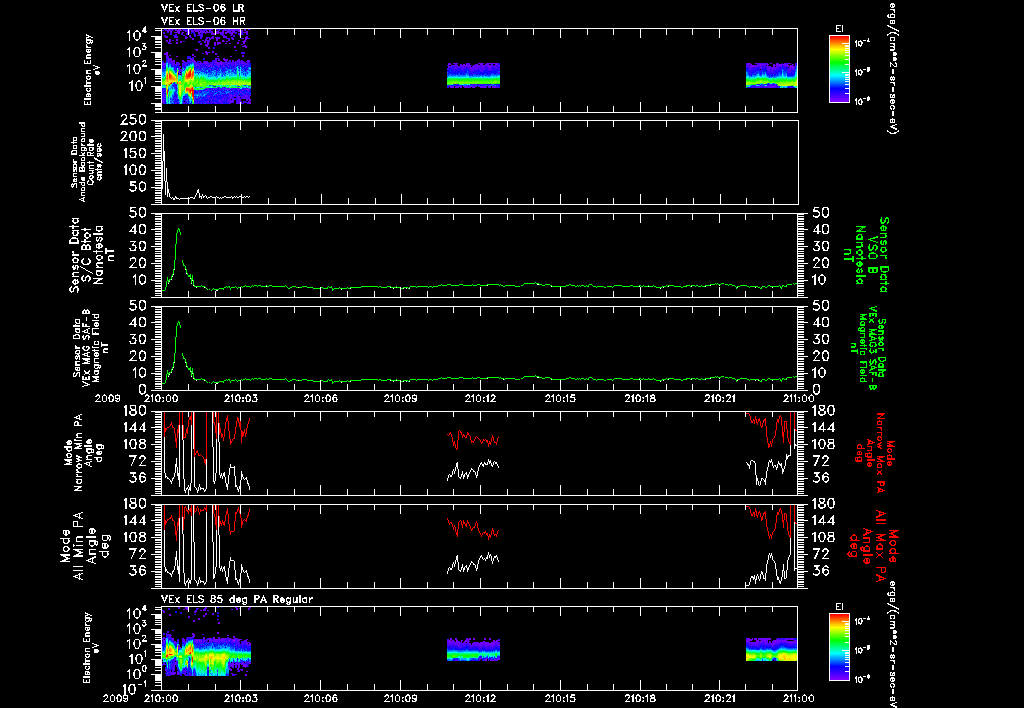Click '211:00' on the time axis under the 85 deg PA spectrogram
This screenshot has width=1024, height=708.
point(797,698)
